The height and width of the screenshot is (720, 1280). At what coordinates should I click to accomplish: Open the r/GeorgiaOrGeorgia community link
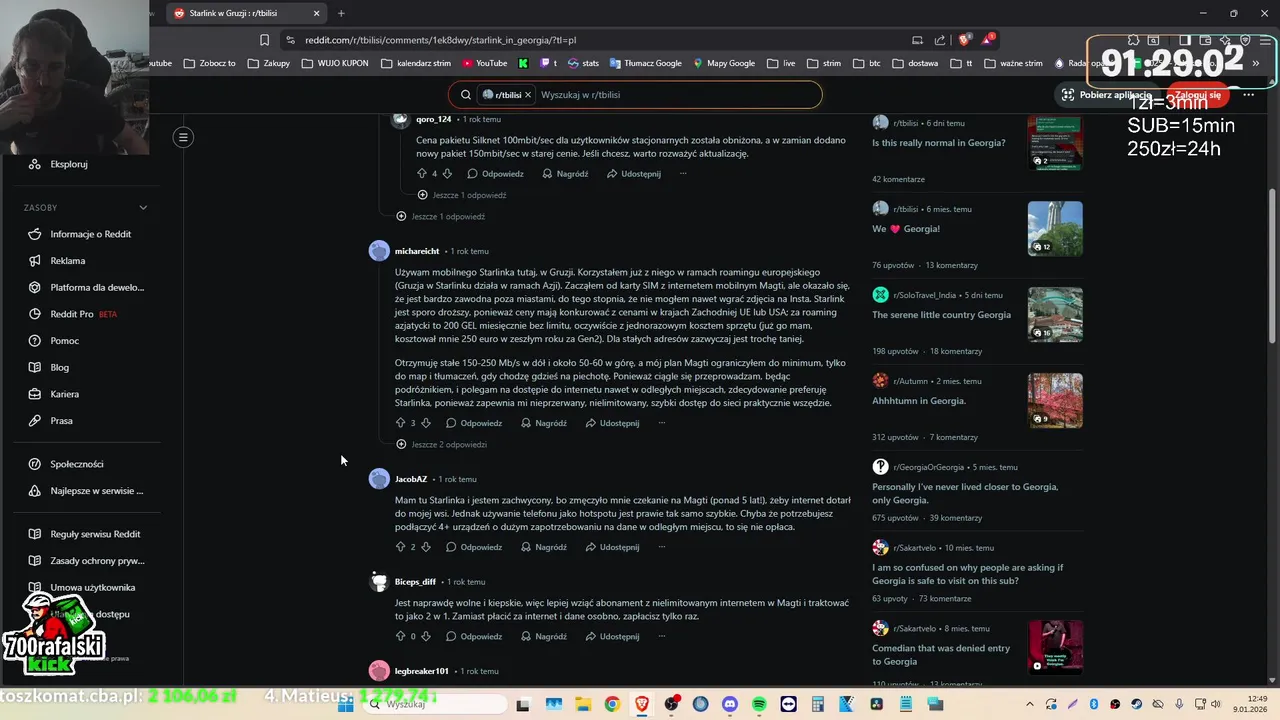[x=928, y=467]
